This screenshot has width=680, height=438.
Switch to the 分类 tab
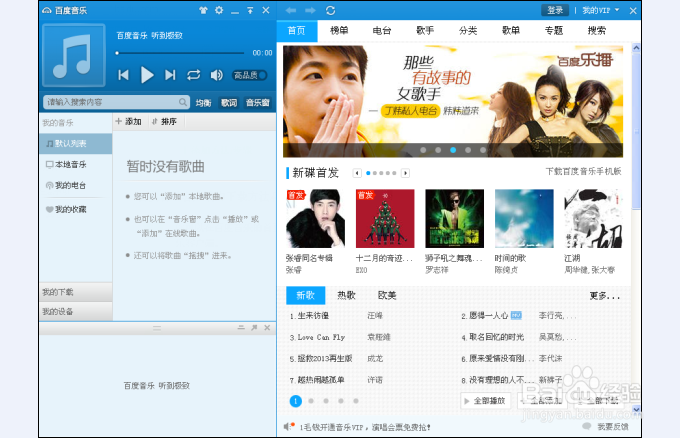click(x=468, y=30)
